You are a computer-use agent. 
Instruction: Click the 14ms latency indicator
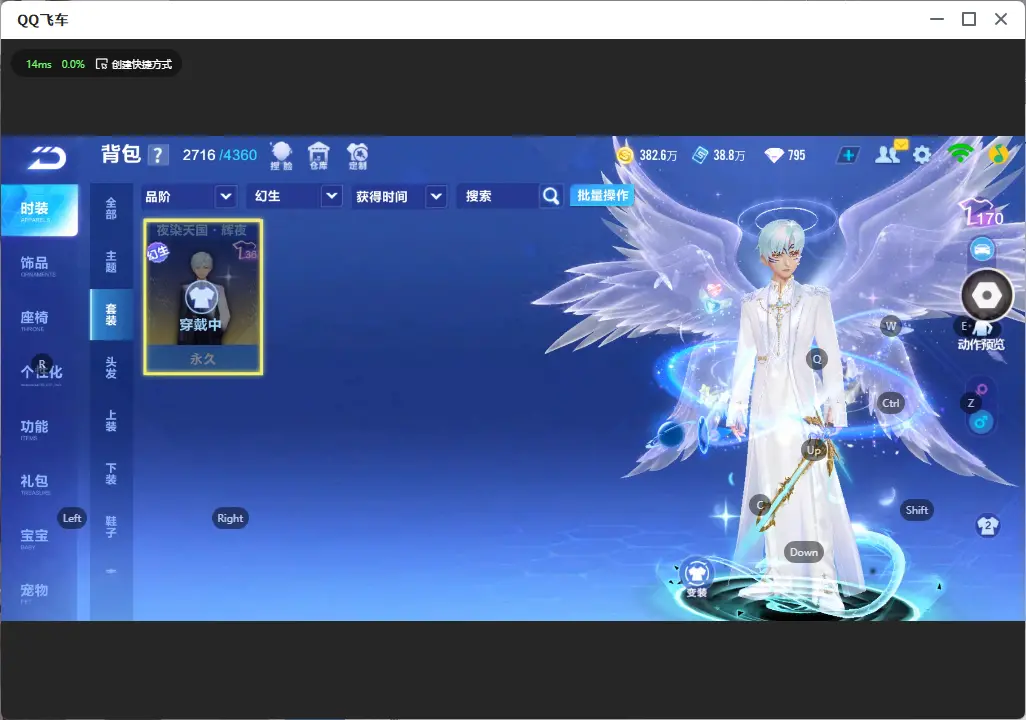39,64
